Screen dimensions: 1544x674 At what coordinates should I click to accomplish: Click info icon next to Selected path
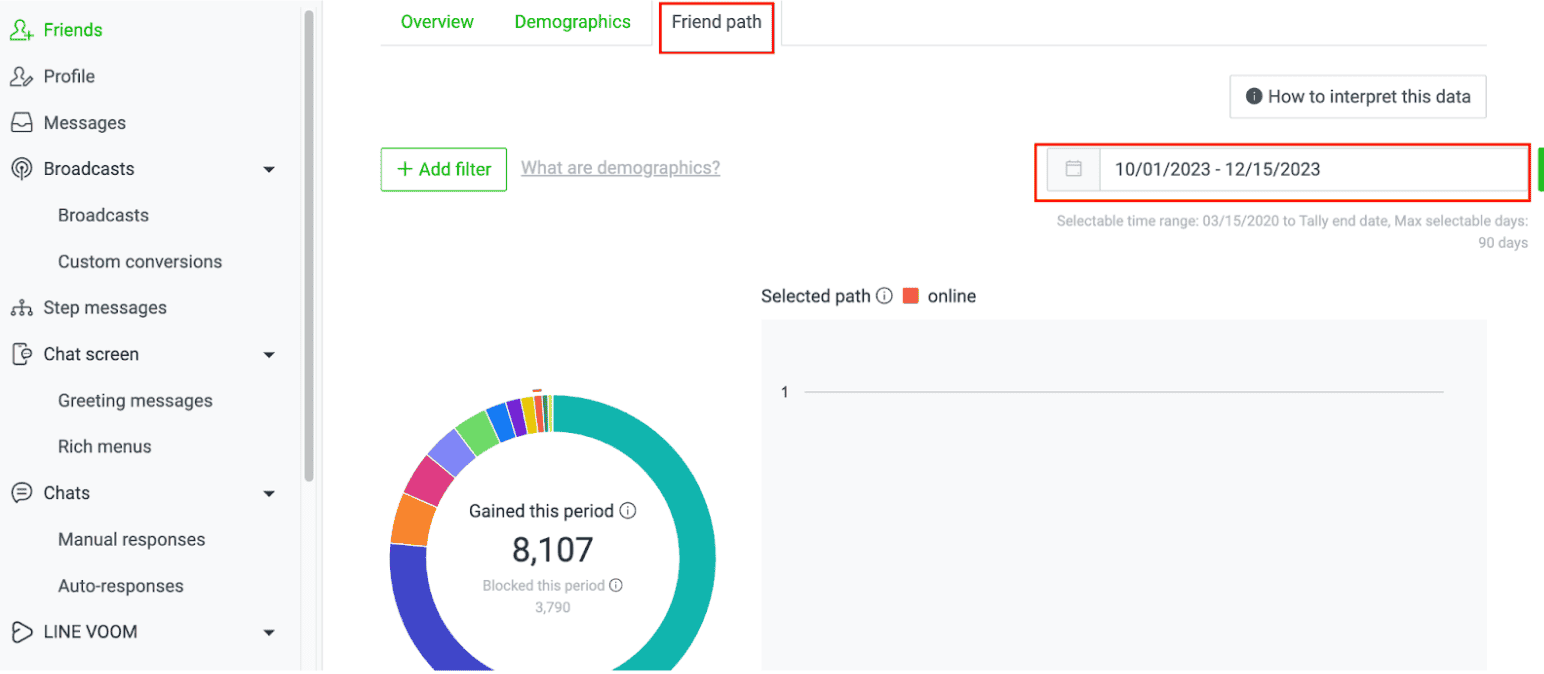pyautogui.click(x=884, y=296)
